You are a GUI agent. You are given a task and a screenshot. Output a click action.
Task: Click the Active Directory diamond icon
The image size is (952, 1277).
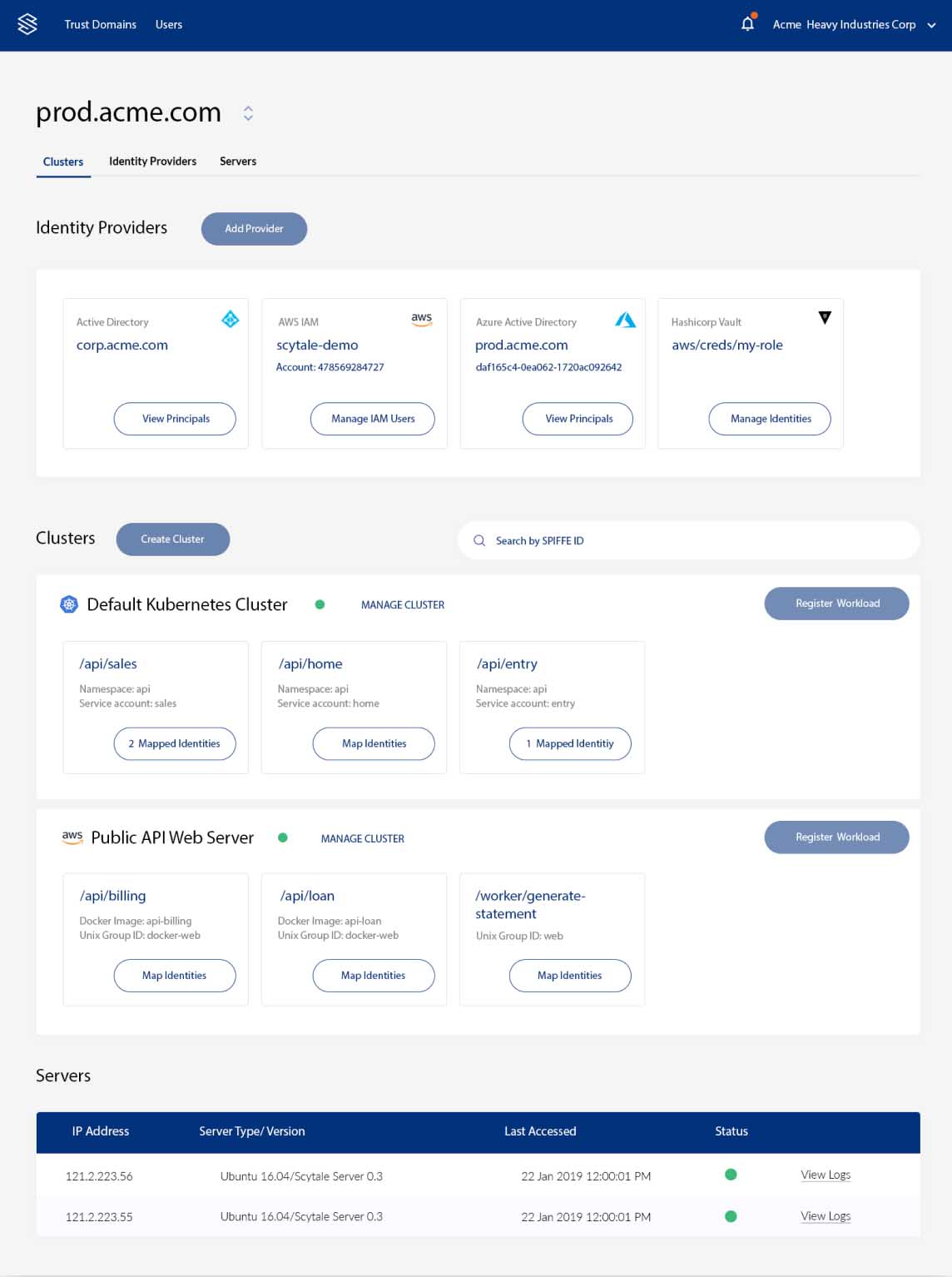[x=231, y=319]
